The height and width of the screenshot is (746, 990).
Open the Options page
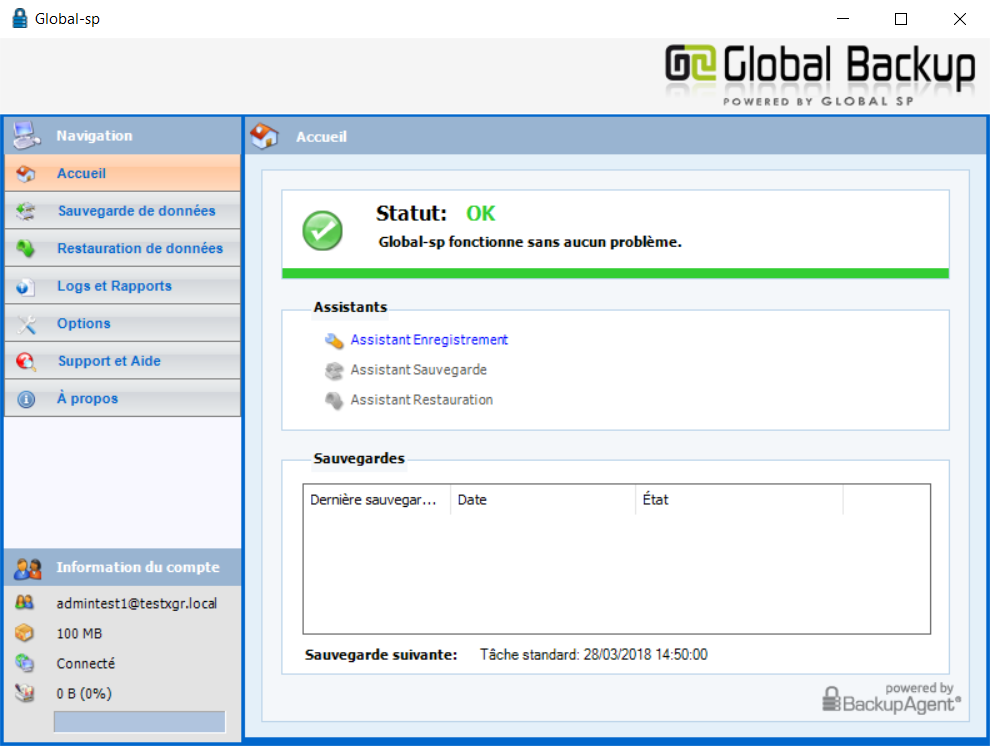pyautogui.click(x=122, y=324)
